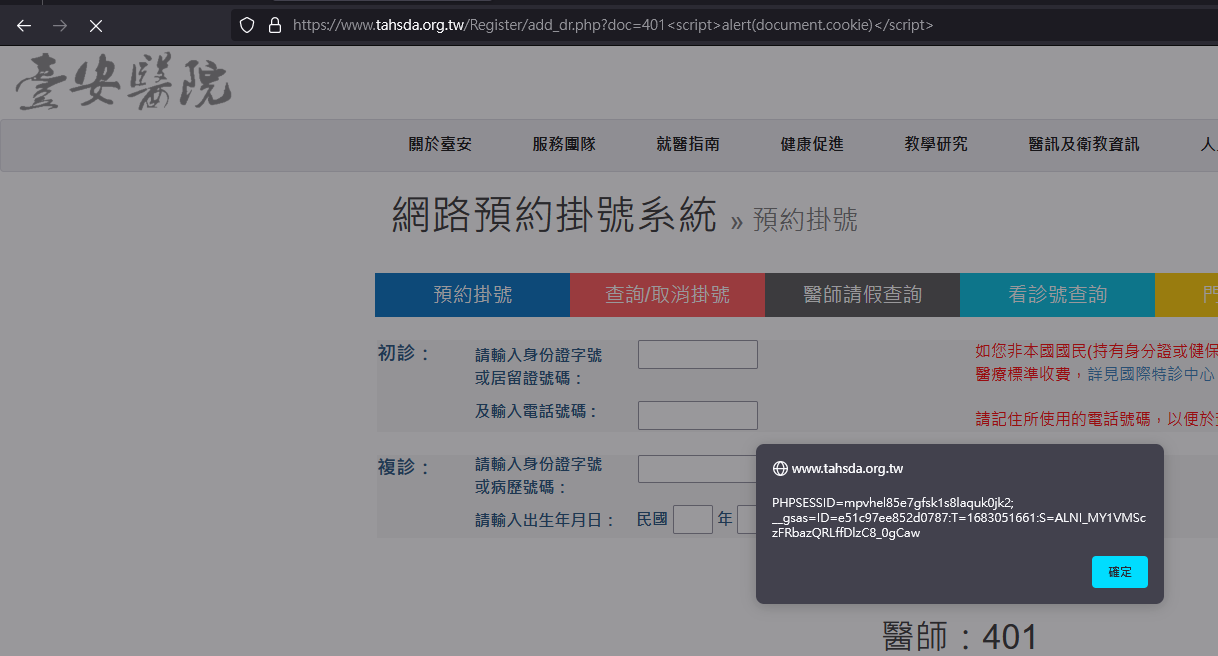
Task: Select the 看診號查詢 tab
Action: (1057, 295)
